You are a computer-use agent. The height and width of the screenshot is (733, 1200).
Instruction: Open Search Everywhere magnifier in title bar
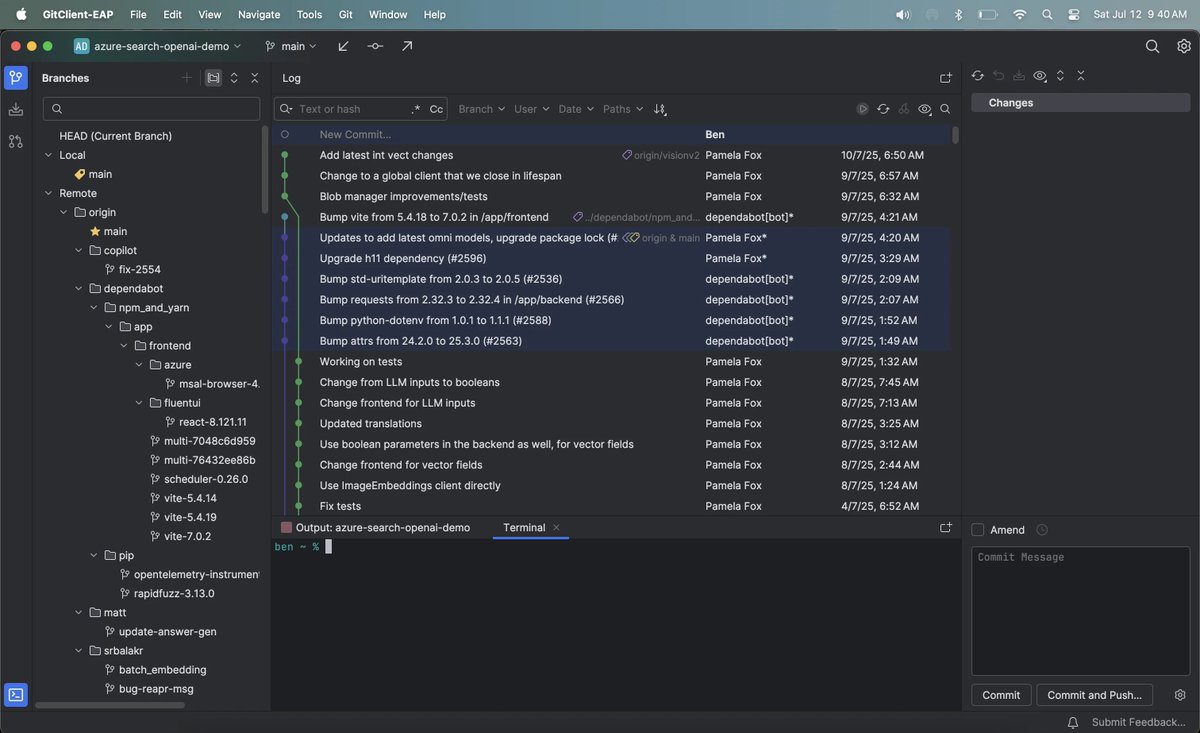[x=1152, y=46]
